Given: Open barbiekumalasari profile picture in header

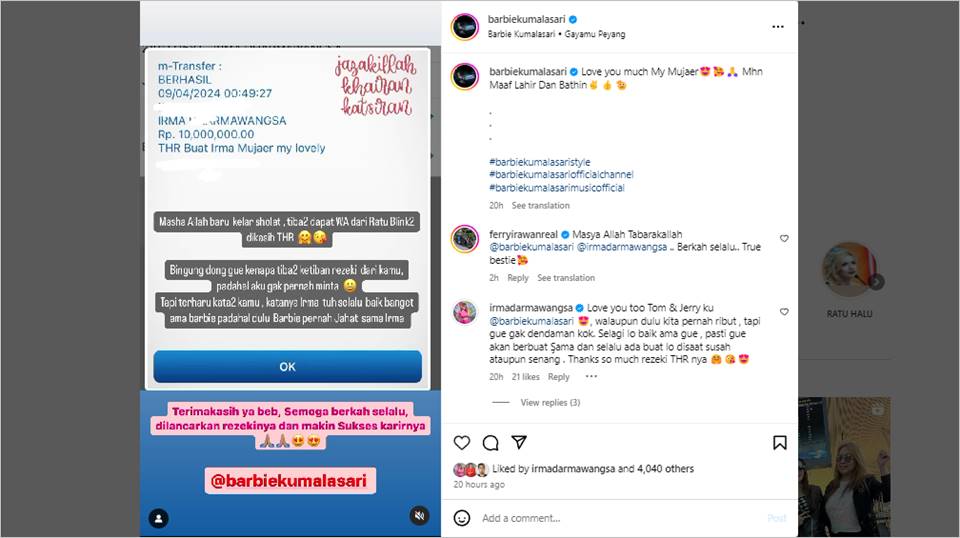Looking at the screenshot, I should 465,27.
